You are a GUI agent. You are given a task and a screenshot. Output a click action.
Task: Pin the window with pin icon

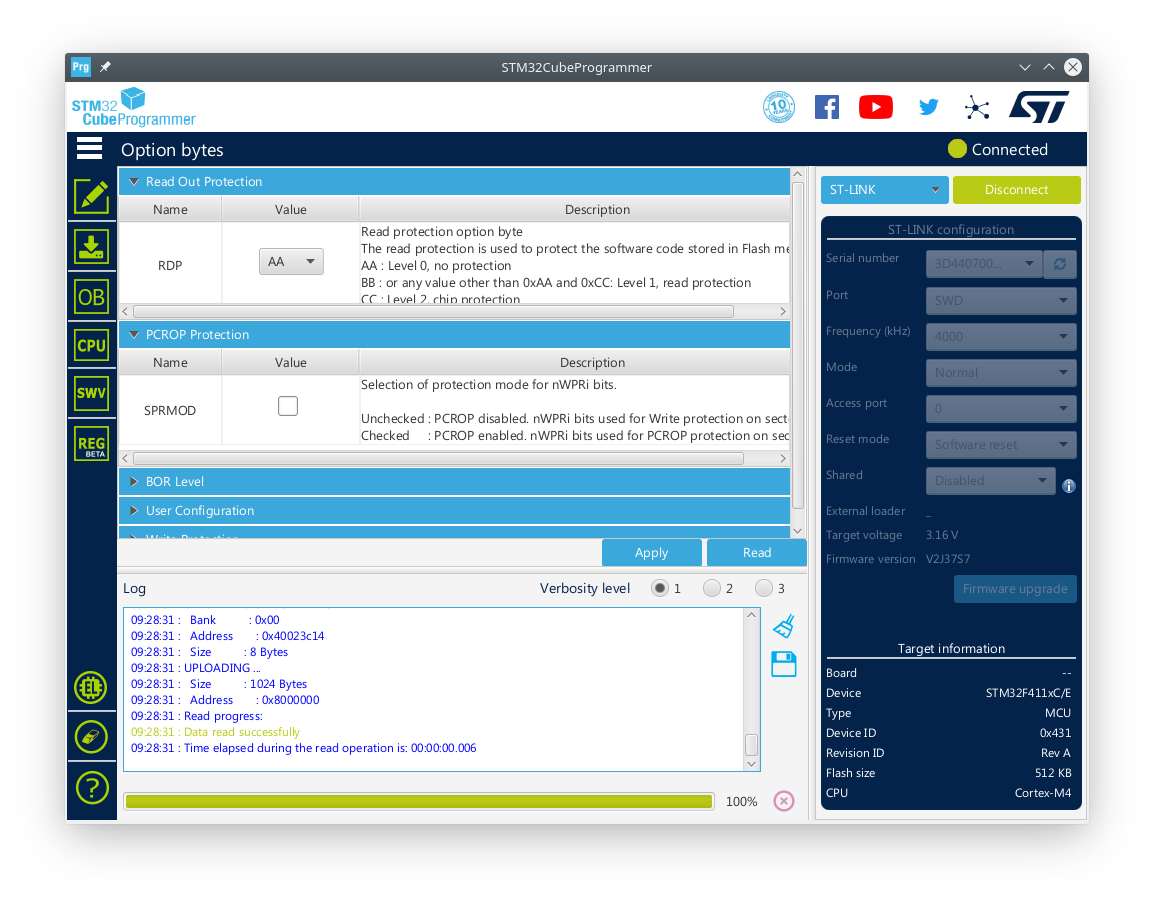tap(105, 67)
